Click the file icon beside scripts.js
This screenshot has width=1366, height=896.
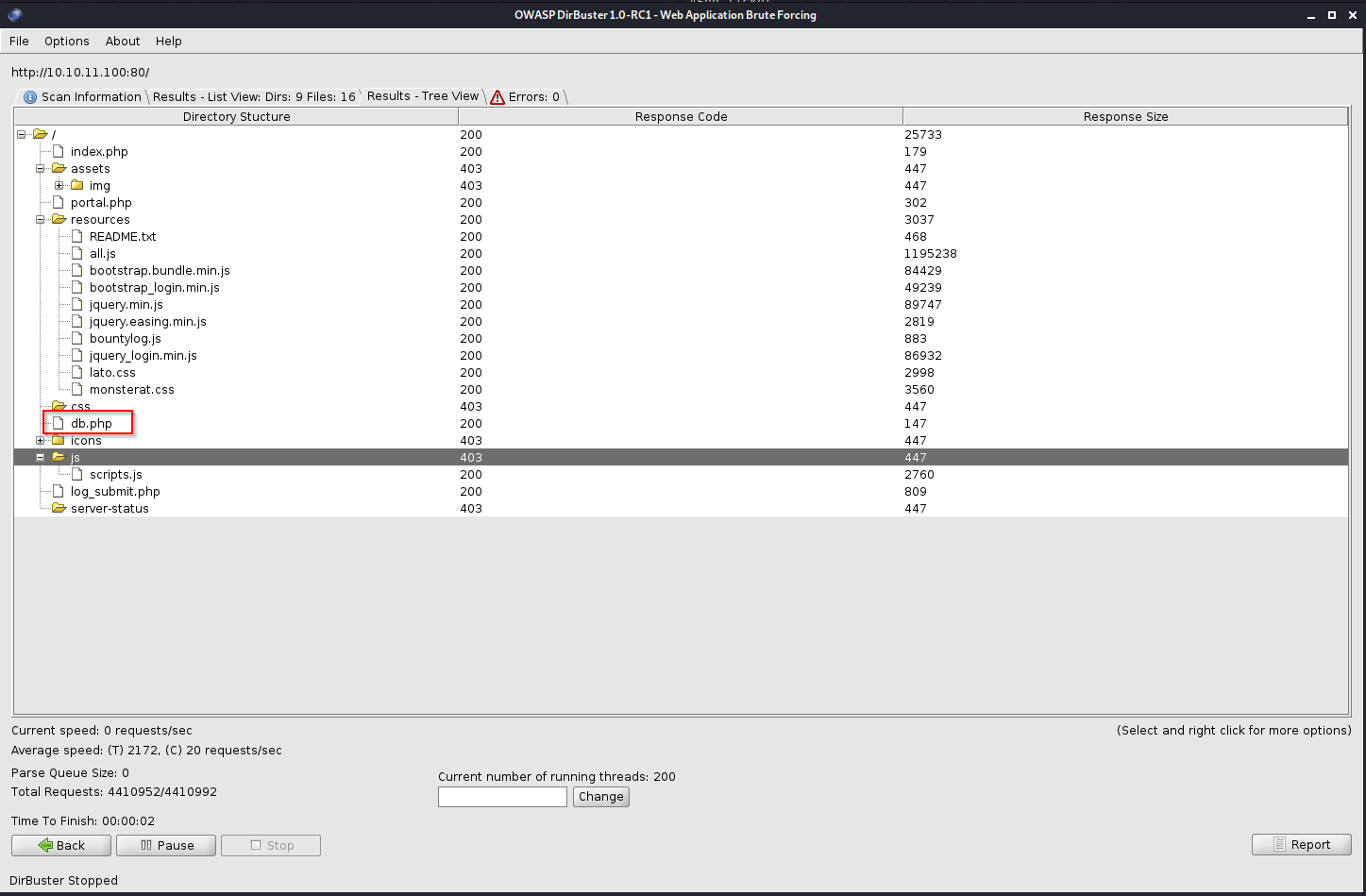(77, 475)
